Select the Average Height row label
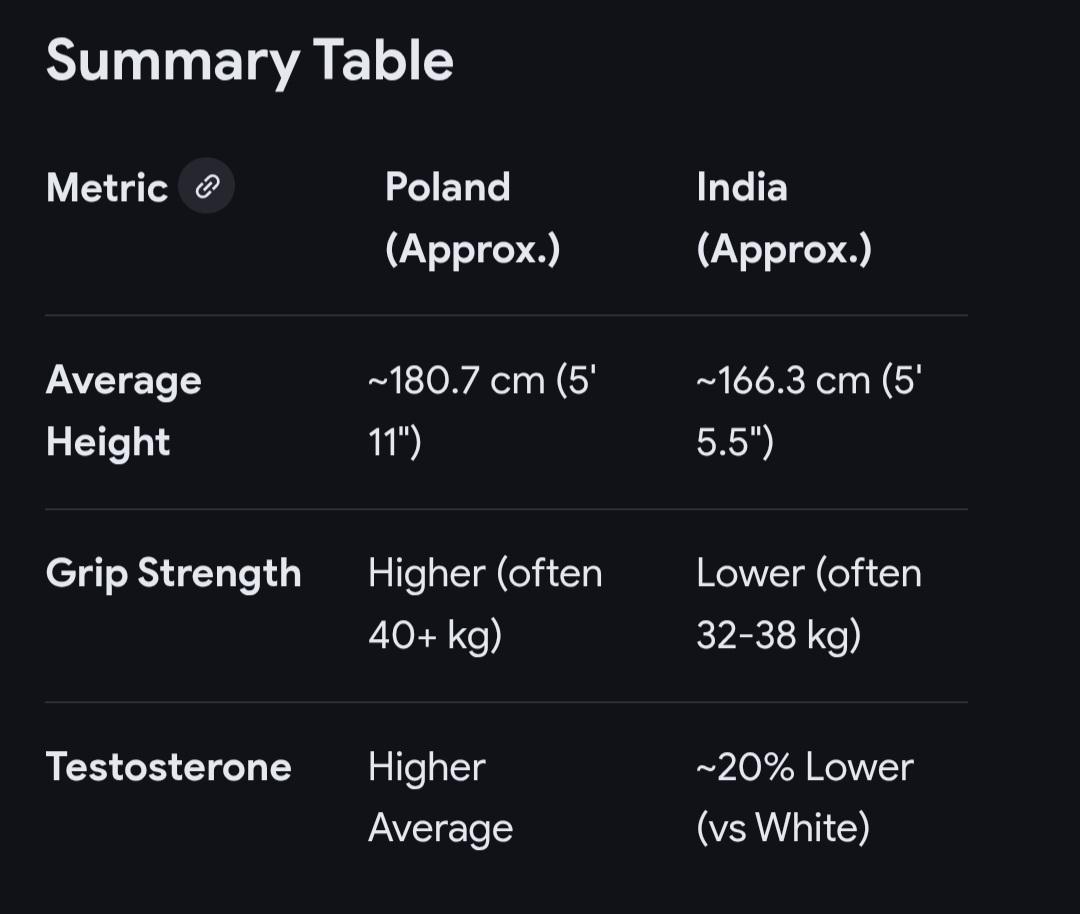The height and width of the screenshot is (914, 1080). [124, 411]
